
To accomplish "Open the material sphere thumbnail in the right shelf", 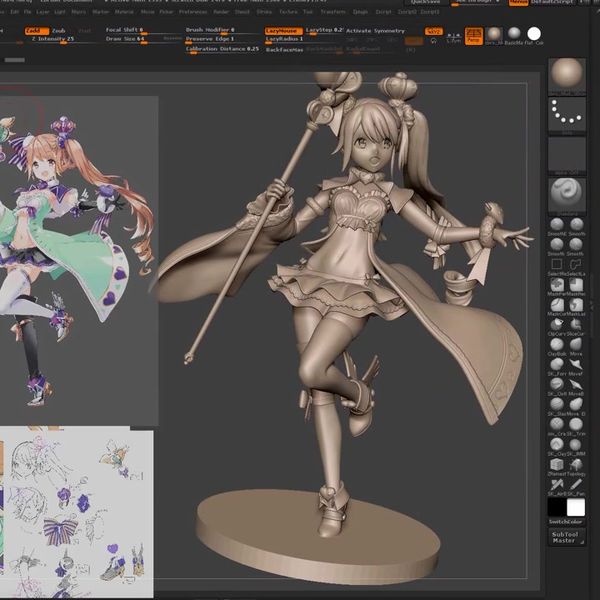I will (567, 75).
